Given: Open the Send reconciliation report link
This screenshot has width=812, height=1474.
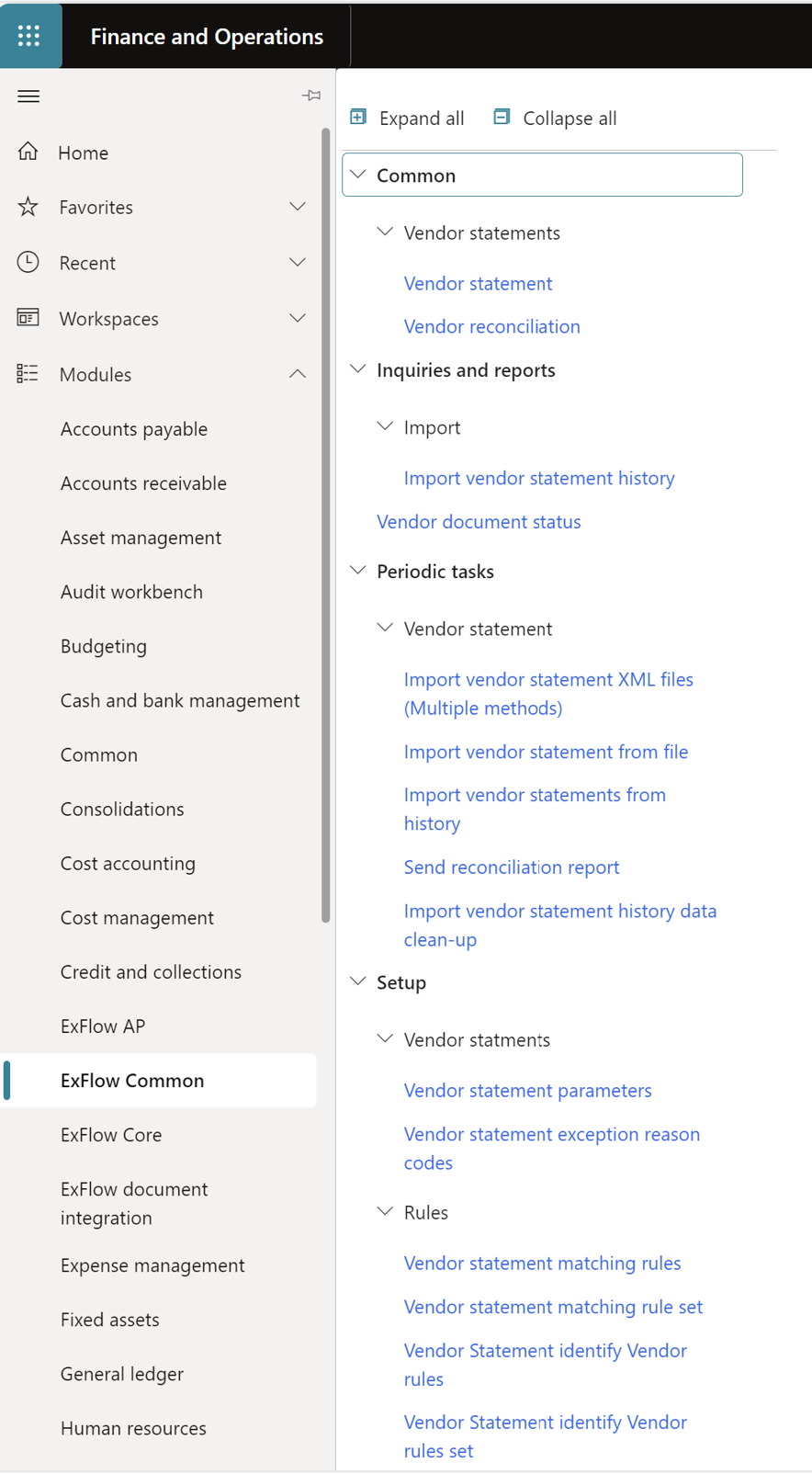Looking at the screenshot, I should tap(512, 867).
